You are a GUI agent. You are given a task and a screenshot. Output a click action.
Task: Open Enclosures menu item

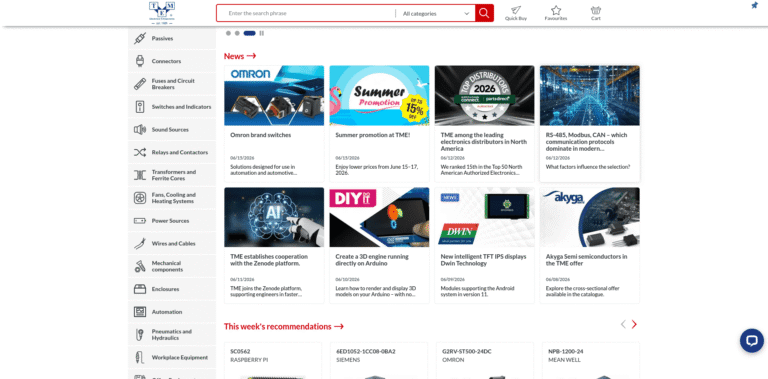pyautogui.click(x=172, y=289)
